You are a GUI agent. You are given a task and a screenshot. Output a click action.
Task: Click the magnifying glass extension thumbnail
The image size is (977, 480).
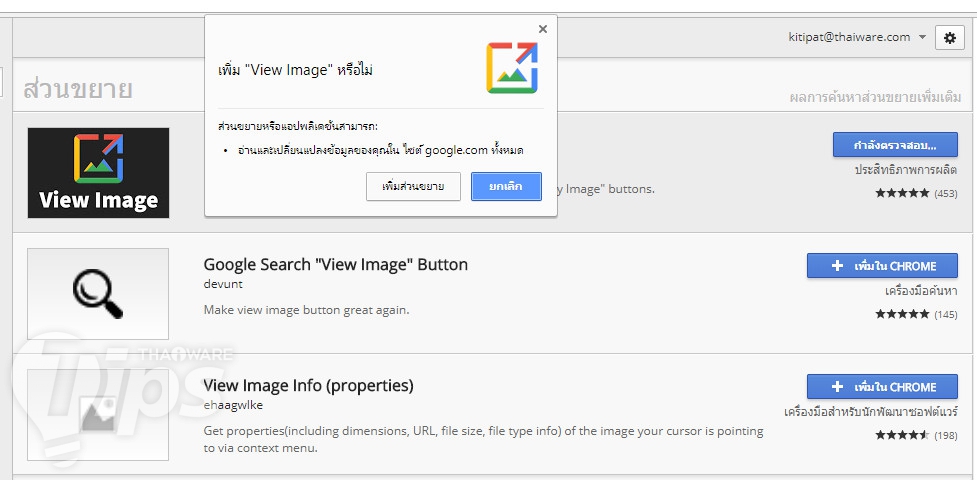click(x=98, y=293)
